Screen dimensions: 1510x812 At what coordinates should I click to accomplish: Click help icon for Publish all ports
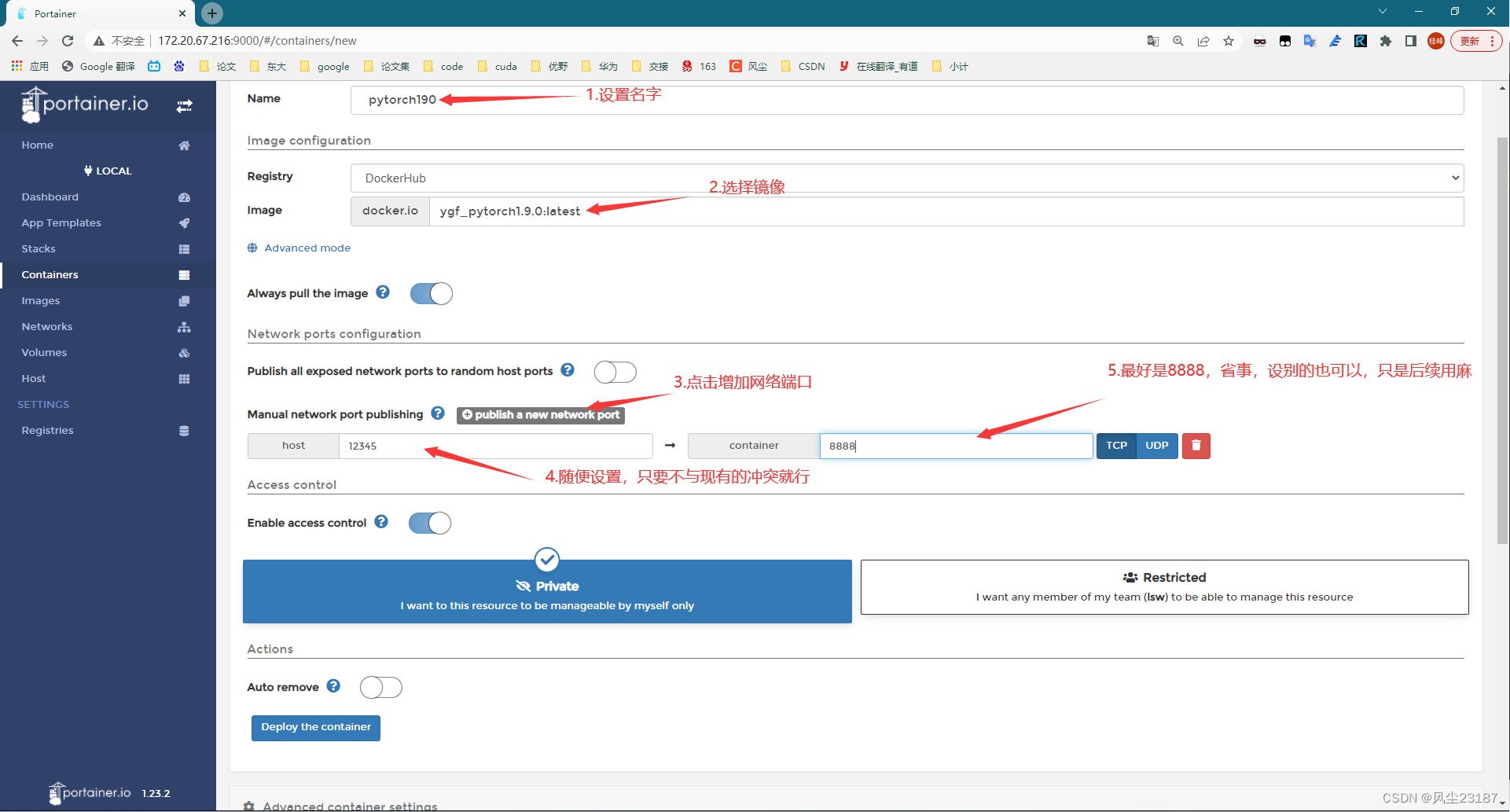(568, 370)
